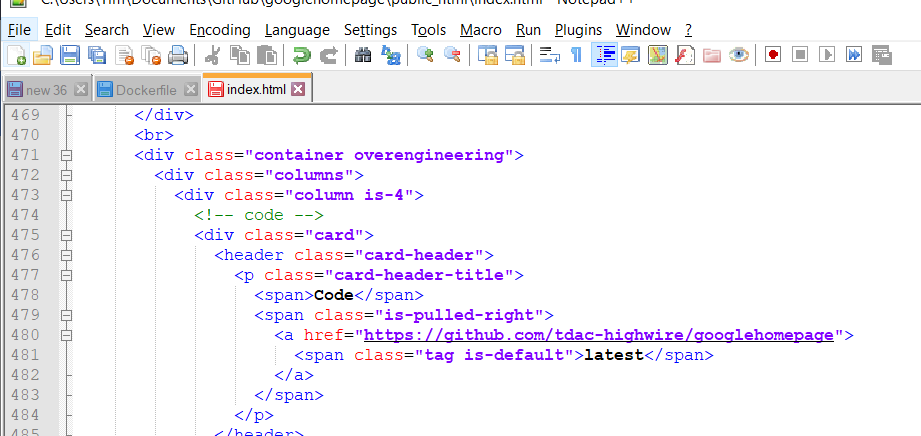Open the Edit menu
This screenshot has height=436, width=921.
[58, 29]
